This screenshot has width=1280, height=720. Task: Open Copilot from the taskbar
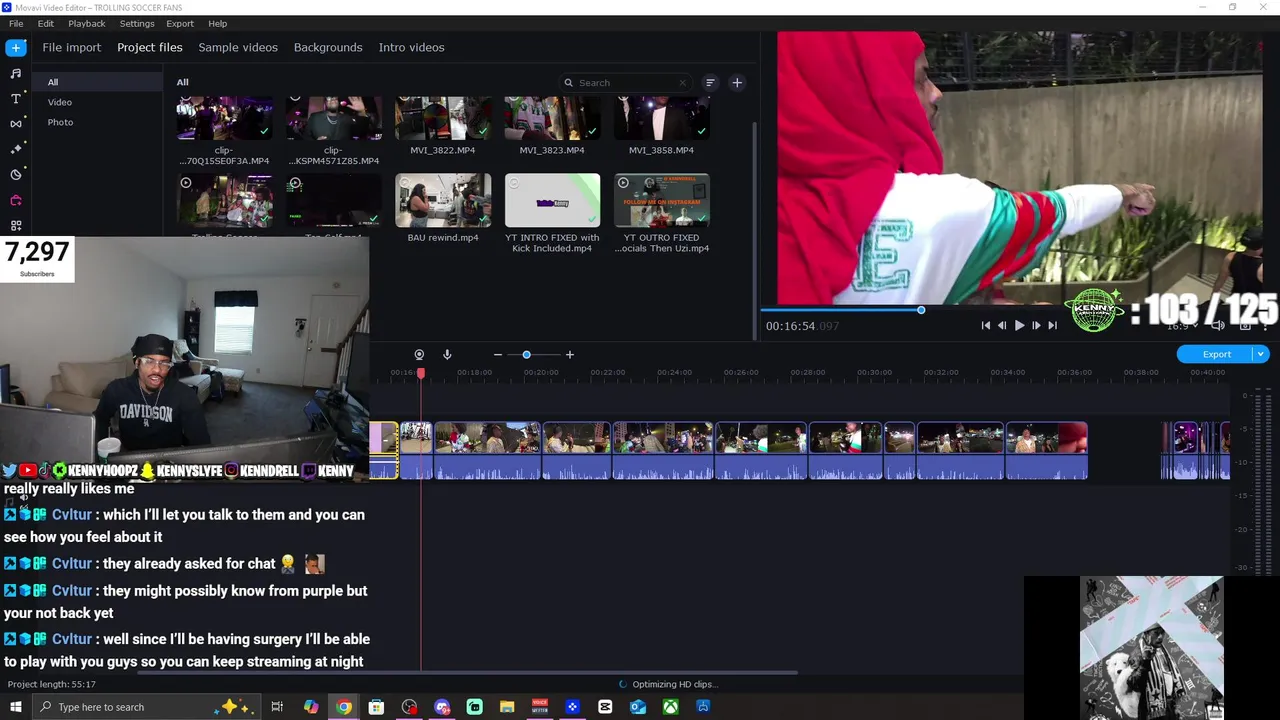tap(311, 707)
